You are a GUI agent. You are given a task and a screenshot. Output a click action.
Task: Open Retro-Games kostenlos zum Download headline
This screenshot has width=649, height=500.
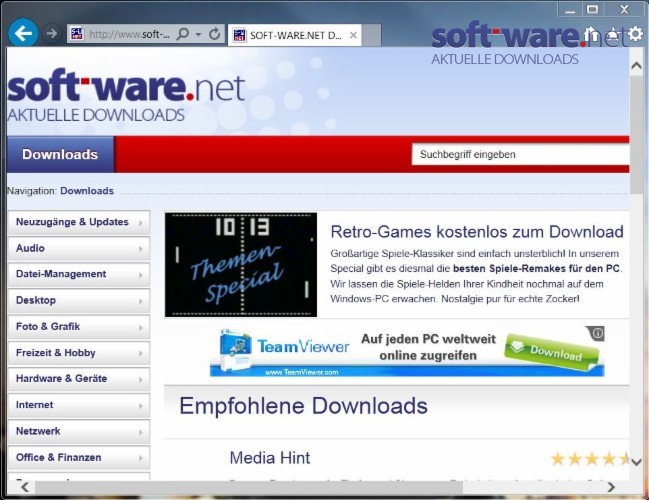point(477,232)
